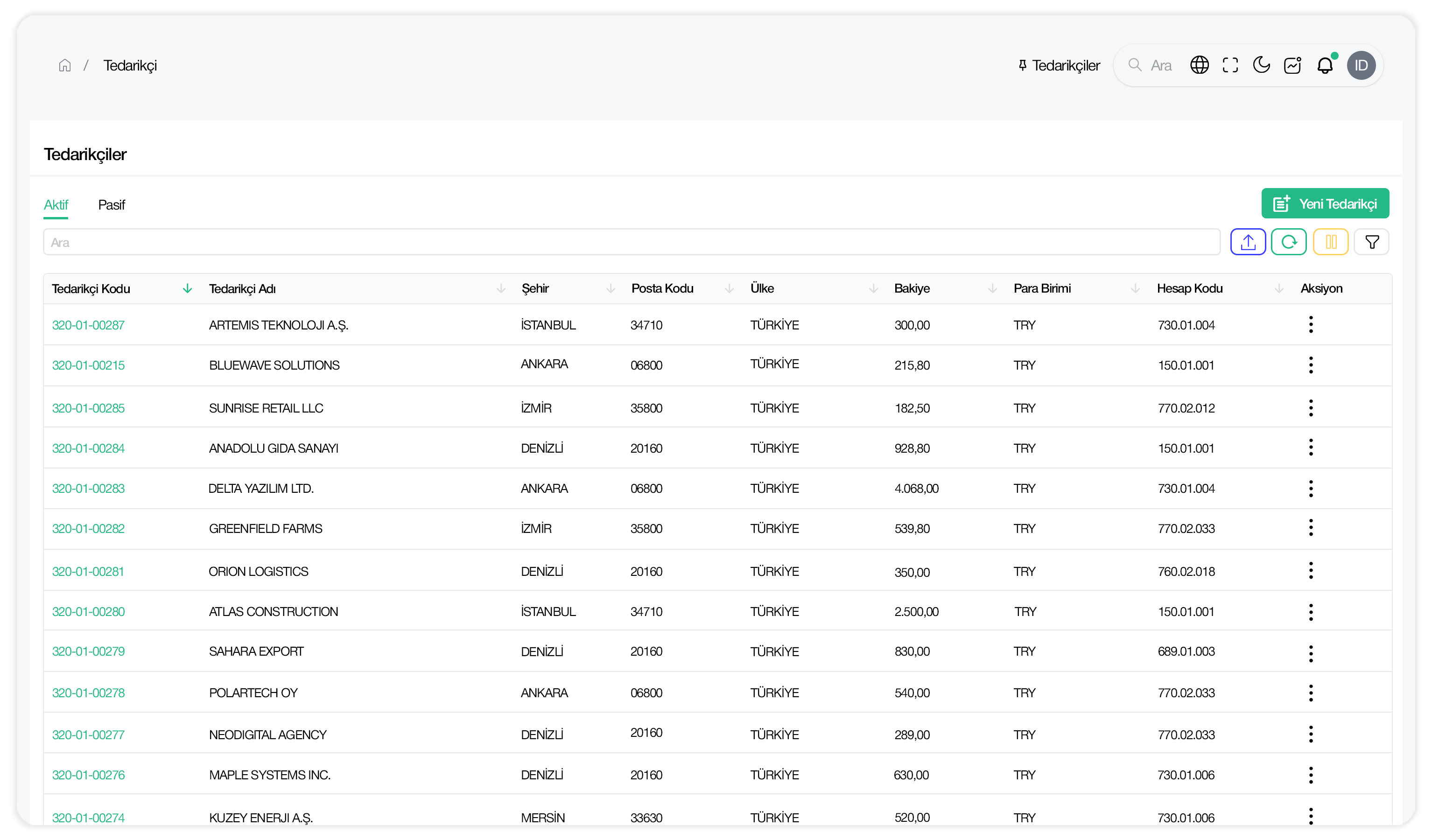The height and width of the screenshot is (840, 1432).
Task: Select the Aktif tab
Action: coord(56,205)
